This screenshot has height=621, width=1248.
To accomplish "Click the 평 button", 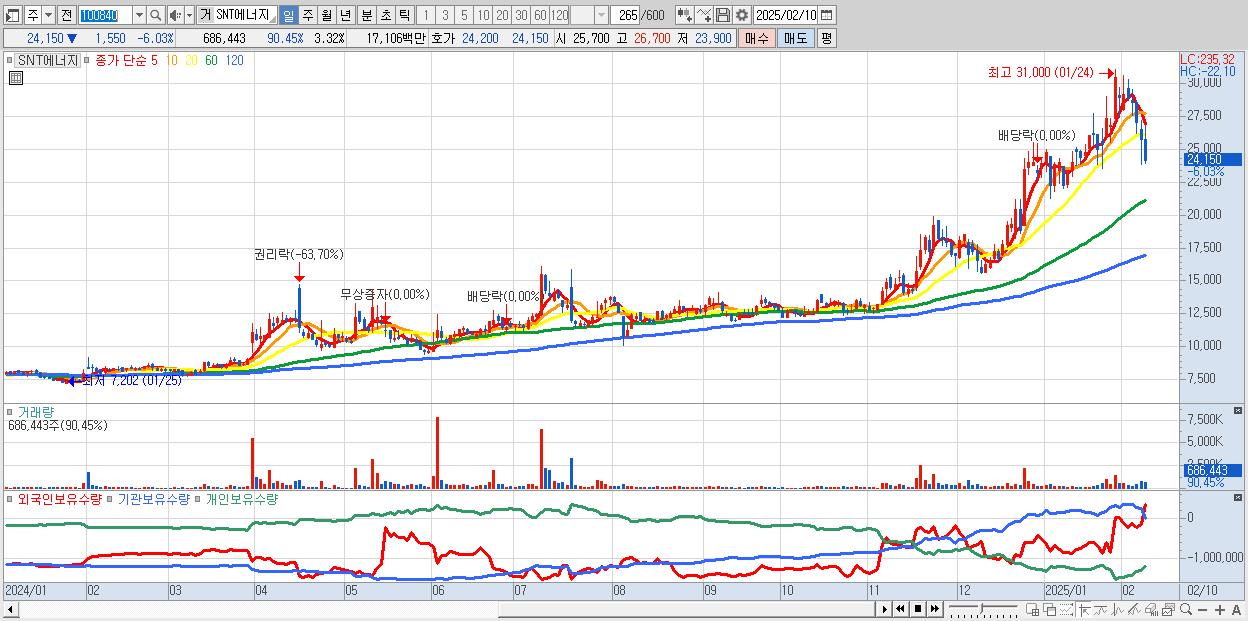I will [826, 38].
